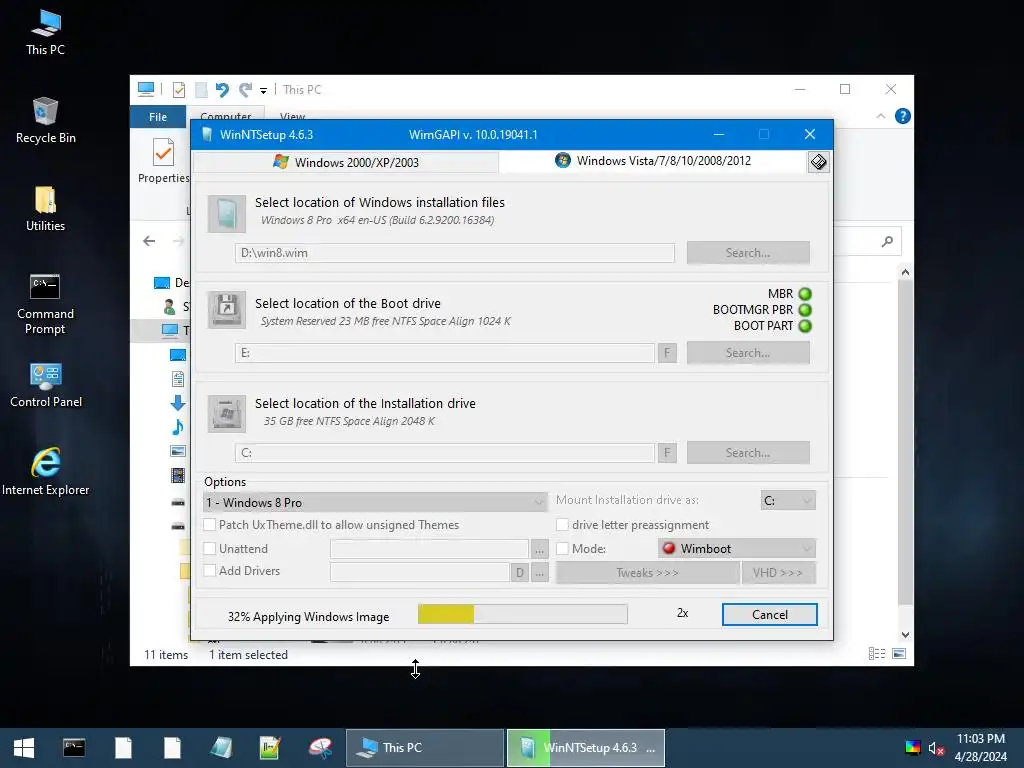Click the F button beside Boot drive
Screen dimensions: 1024x768
click(x=667, y=353)
